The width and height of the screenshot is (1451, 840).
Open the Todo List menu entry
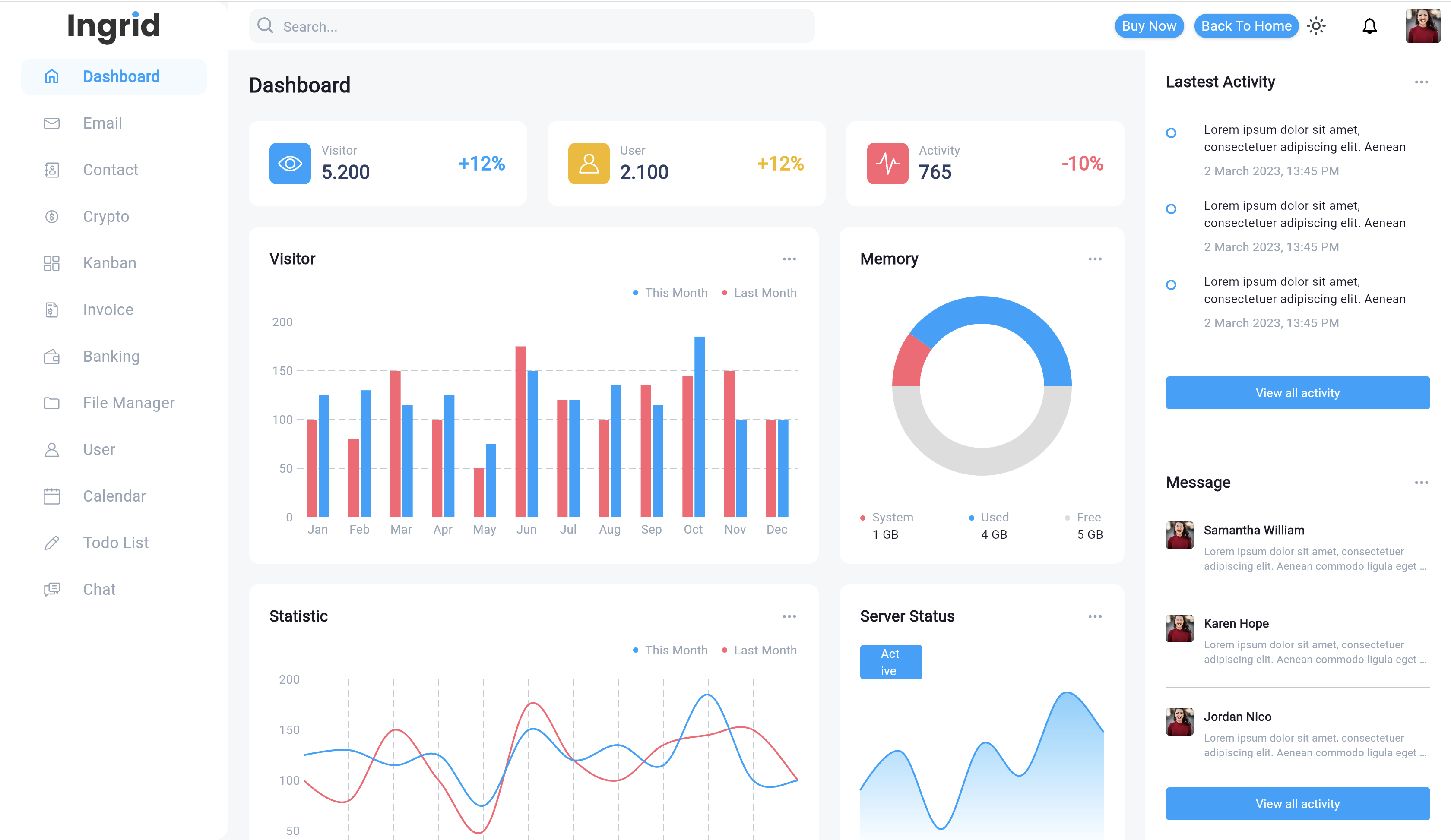115,543
